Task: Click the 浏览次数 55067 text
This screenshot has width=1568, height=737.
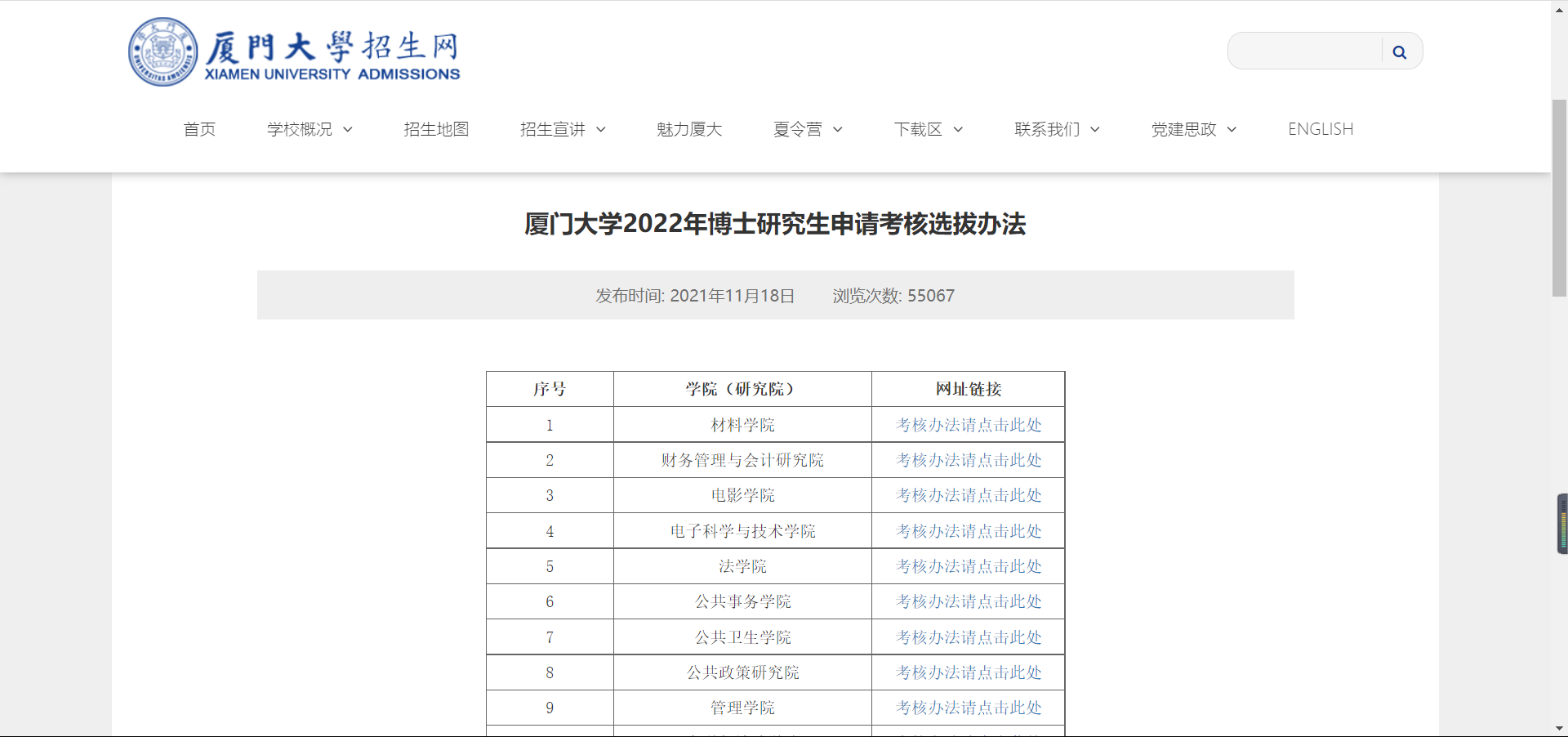Action: 893,296
